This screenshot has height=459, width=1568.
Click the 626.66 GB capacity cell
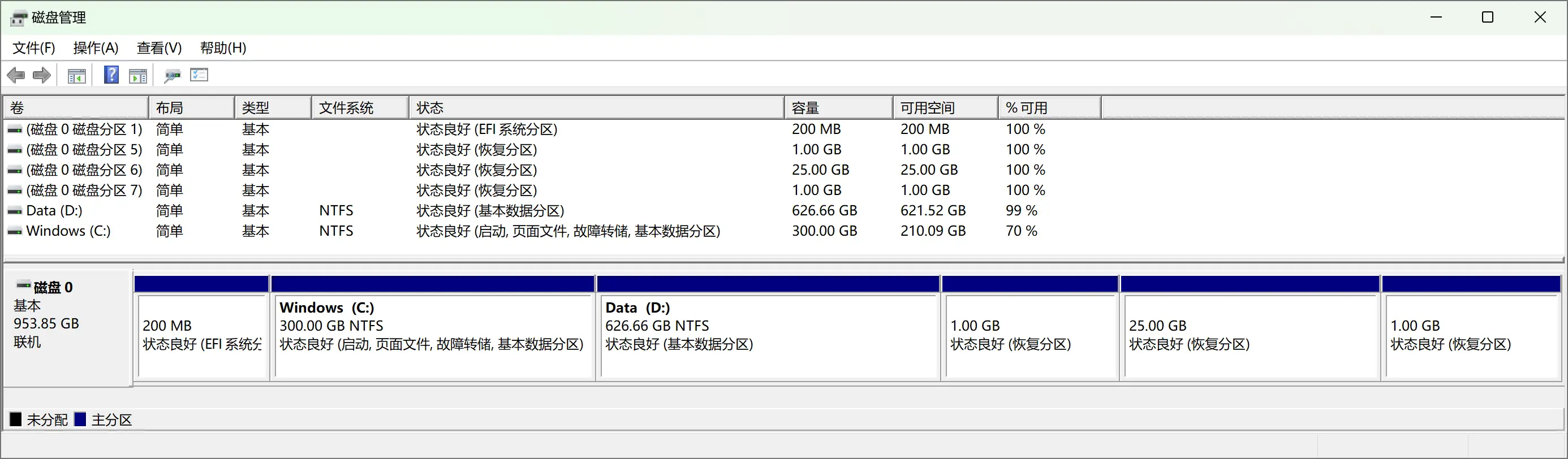[824, 211]
